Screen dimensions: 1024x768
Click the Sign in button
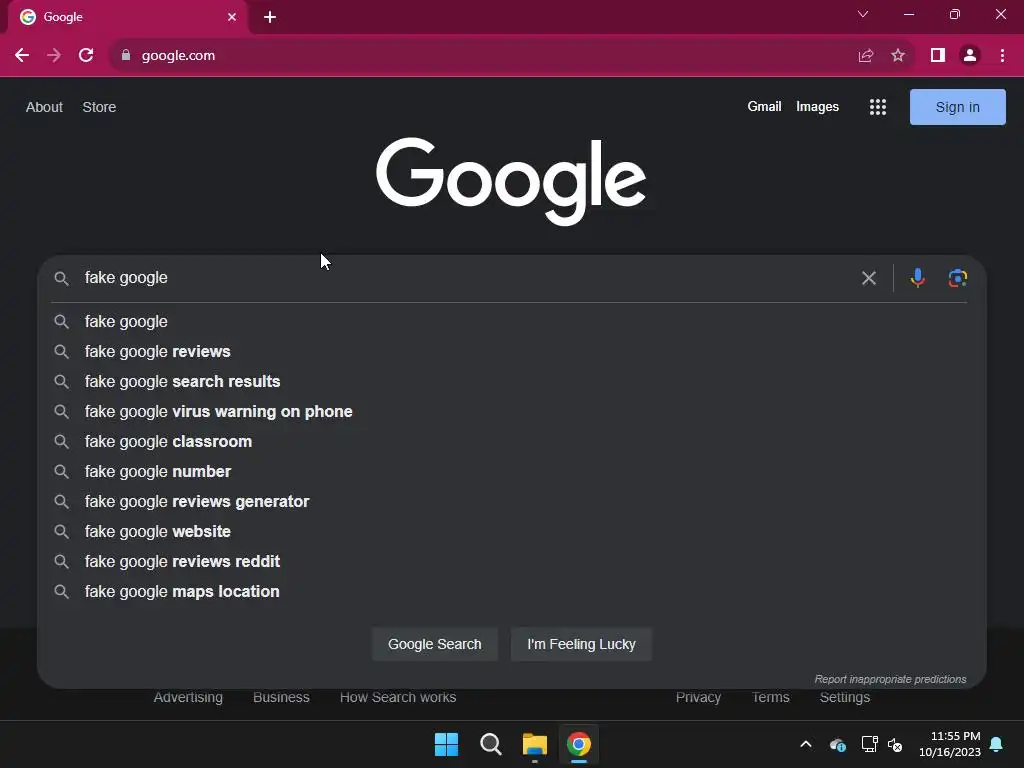click(957, 107)
